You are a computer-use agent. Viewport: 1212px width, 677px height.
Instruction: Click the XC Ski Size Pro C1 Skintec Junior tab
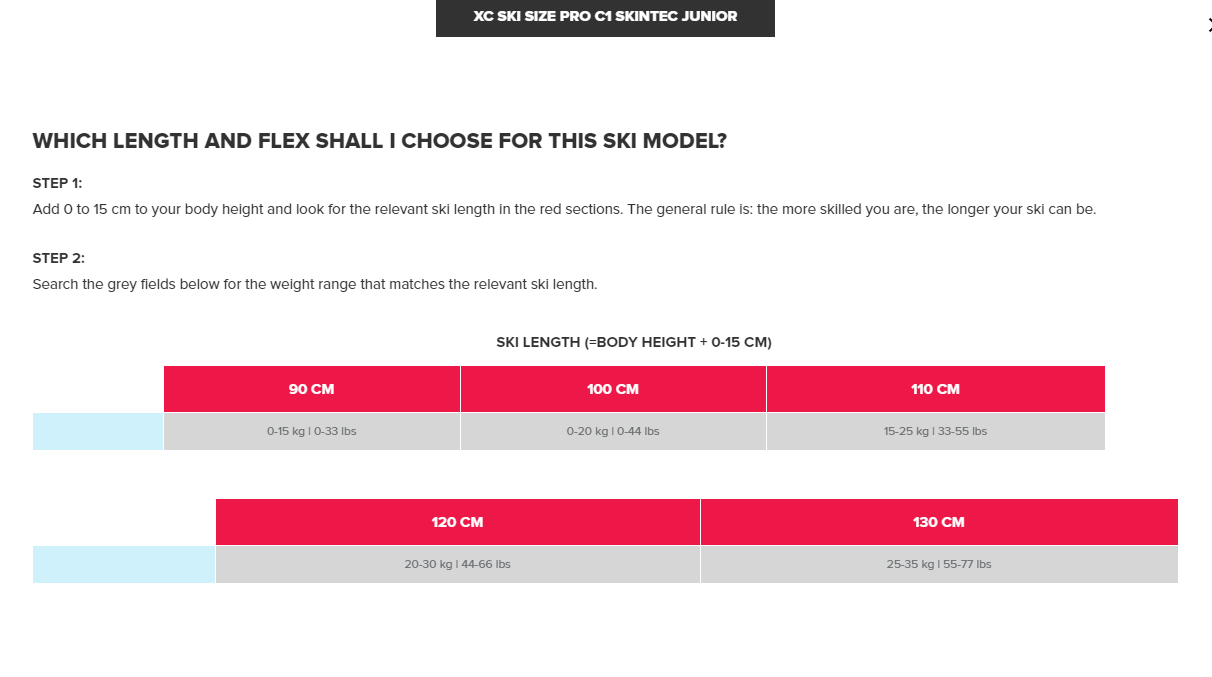pyautogui.click(x=605, y=17)
